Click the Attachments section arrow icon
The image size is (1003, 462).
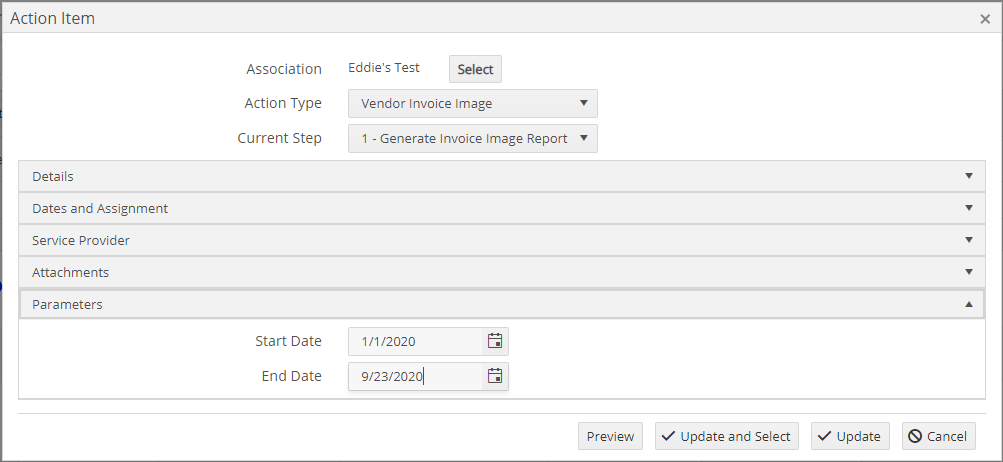969,272
